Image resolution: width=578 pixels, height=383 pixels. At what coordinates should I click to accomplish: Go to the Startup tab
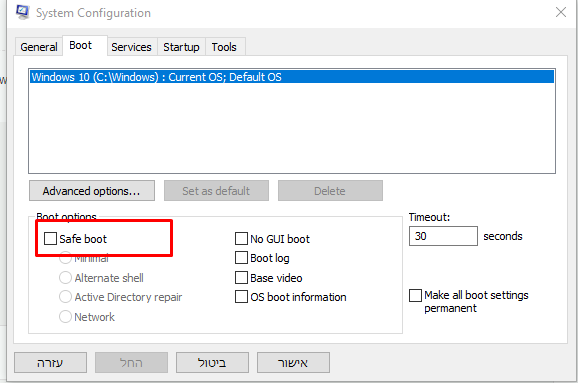[181, 47]
